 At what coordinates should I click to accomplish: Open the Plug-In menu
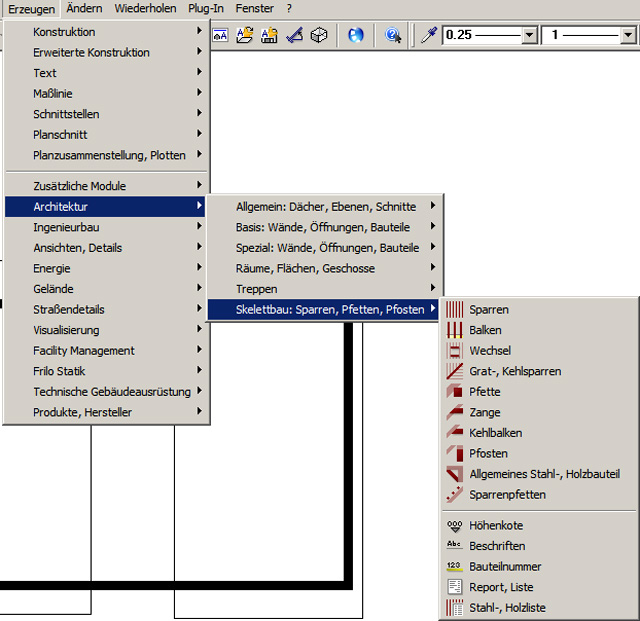205,8
